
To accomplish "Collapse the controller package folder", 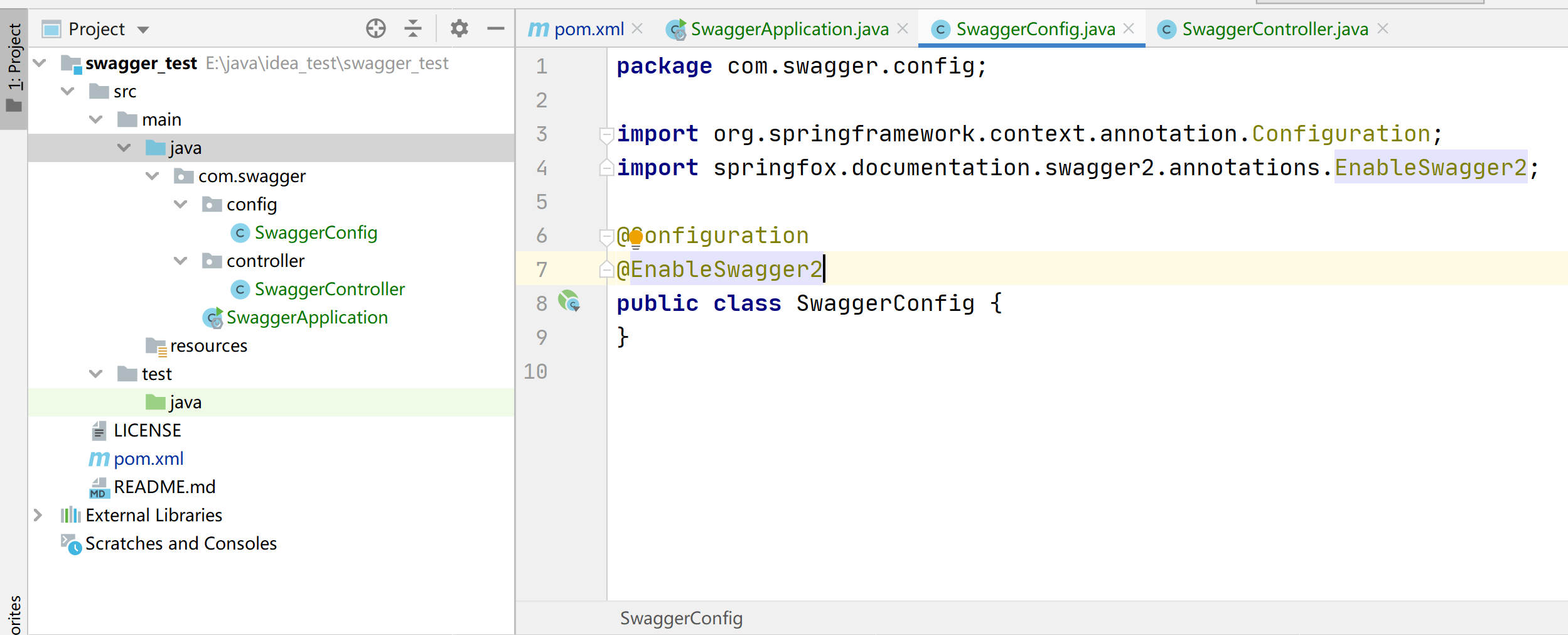I will point(181,261).
